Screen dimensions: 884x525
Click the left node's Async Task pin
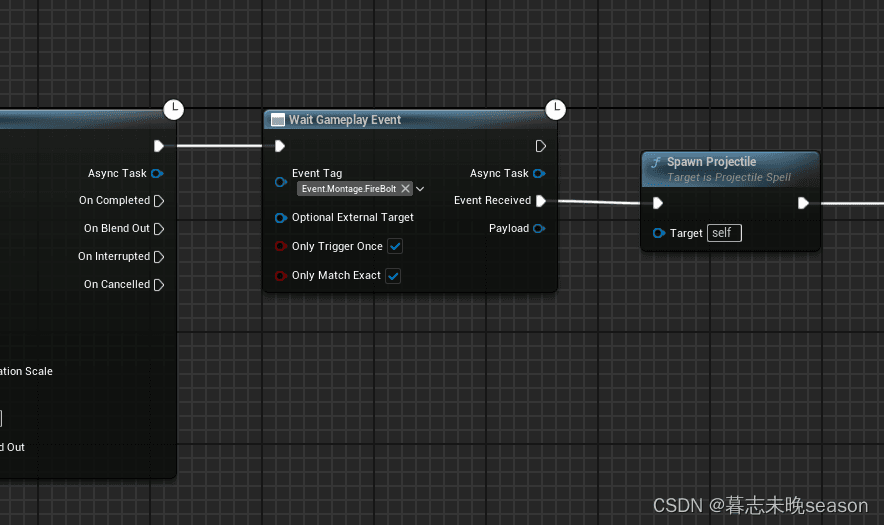pos(157,173)
